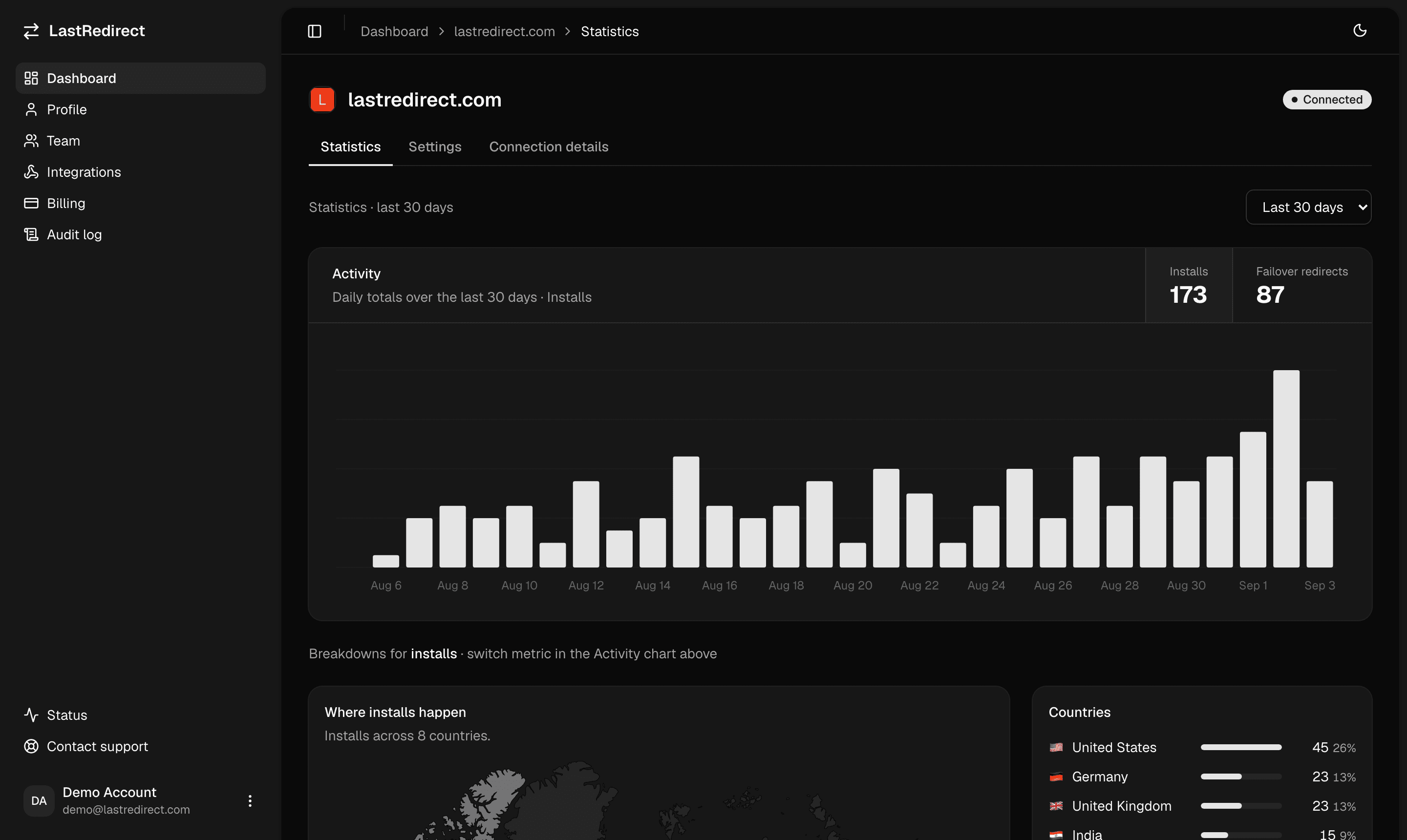Select the Failover redirects metric card
Image resolution: width=1407 pixels, height=840 pixels.
(1301, 285)
